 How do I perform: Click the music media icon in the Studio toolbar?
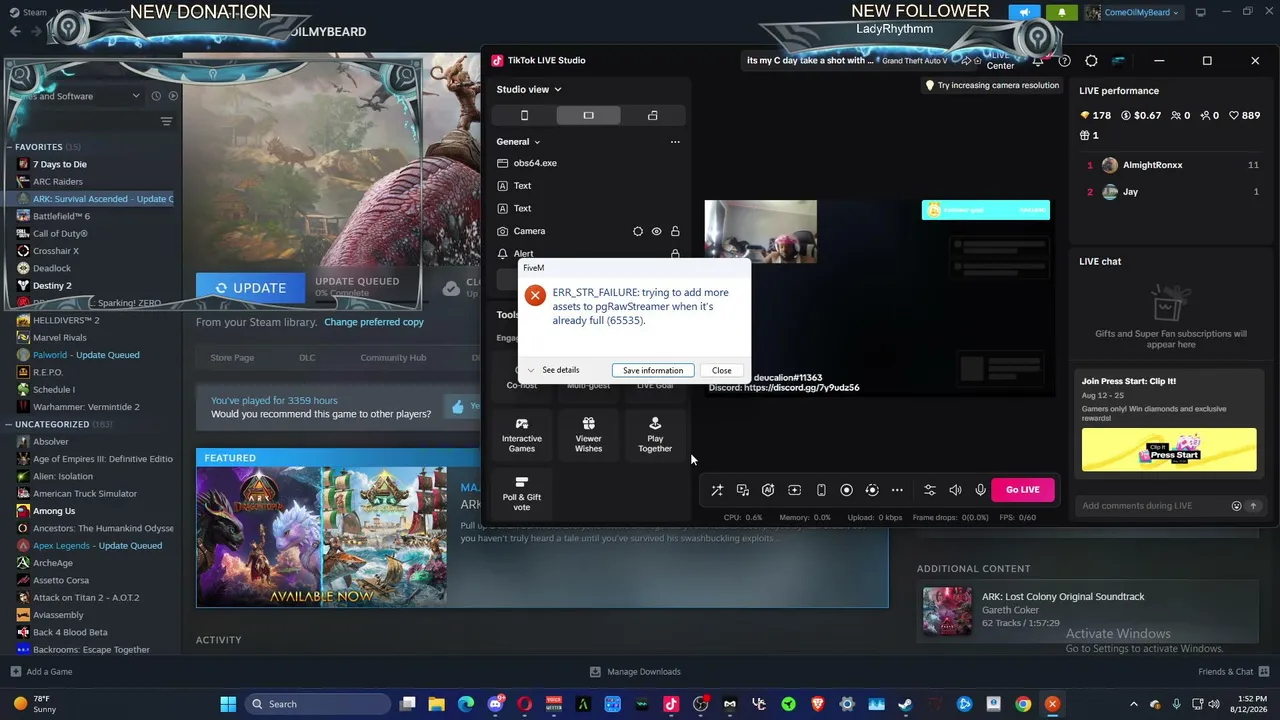(743, 490)
